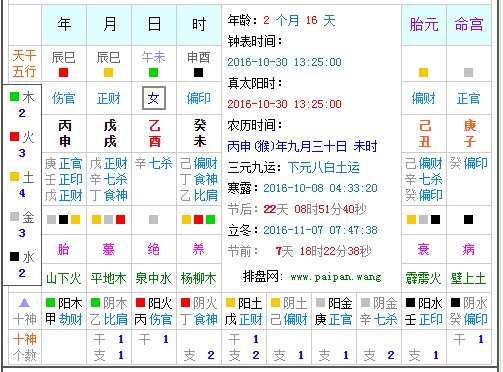The width and height of the screenshot is (503, 372).
Task: Click the green element square under 午未
Action: (x=153, y=72)
